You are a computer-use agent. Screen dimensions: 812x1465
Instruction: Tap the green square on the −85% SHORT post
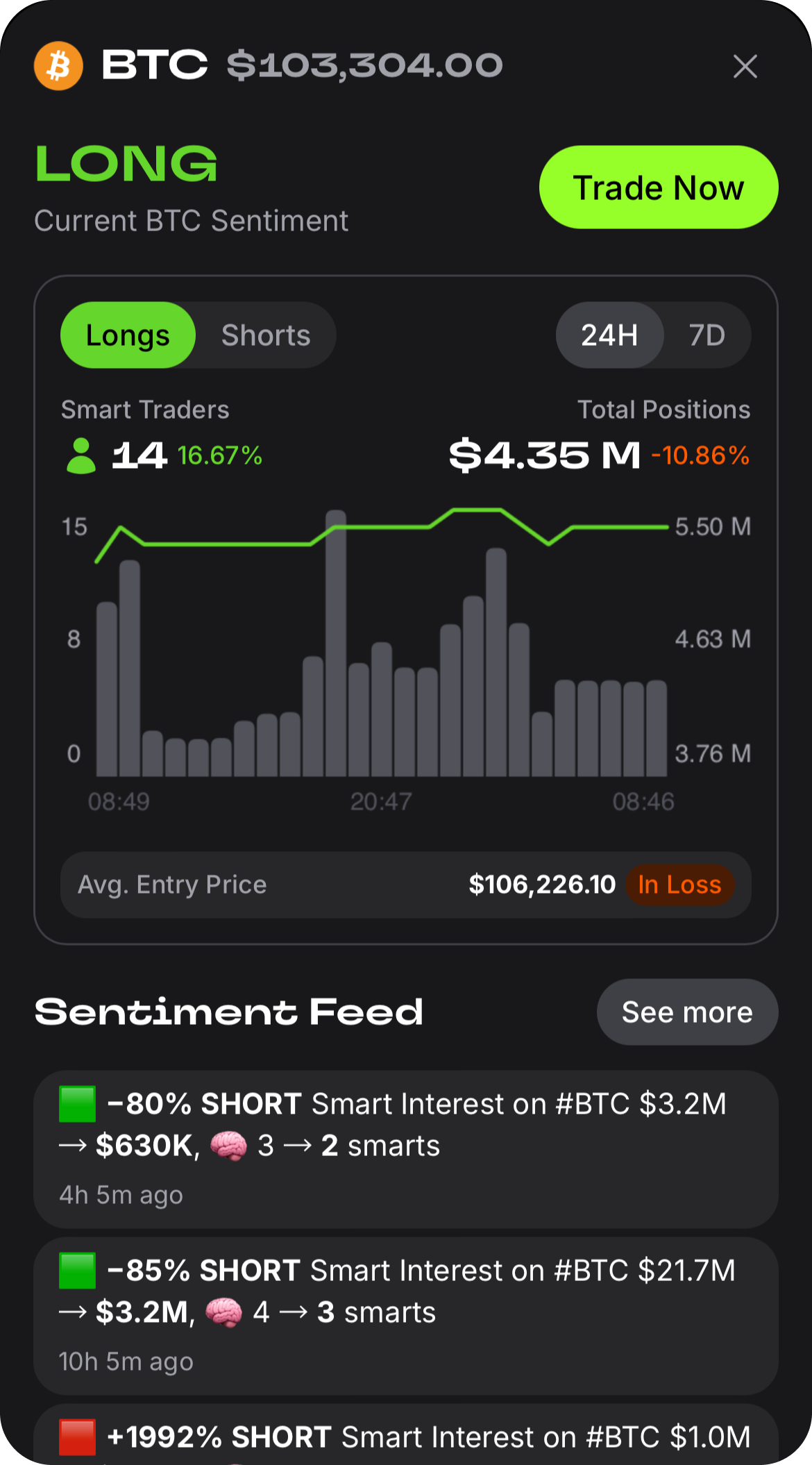[x=77, y=1271]
